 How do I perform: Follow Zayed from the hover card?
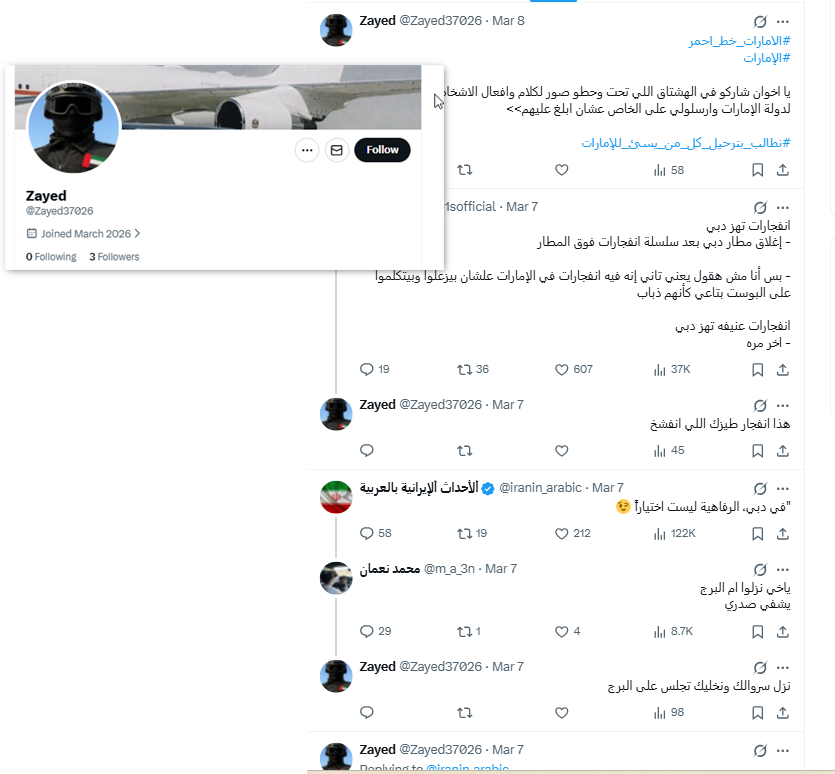point(382,150)
